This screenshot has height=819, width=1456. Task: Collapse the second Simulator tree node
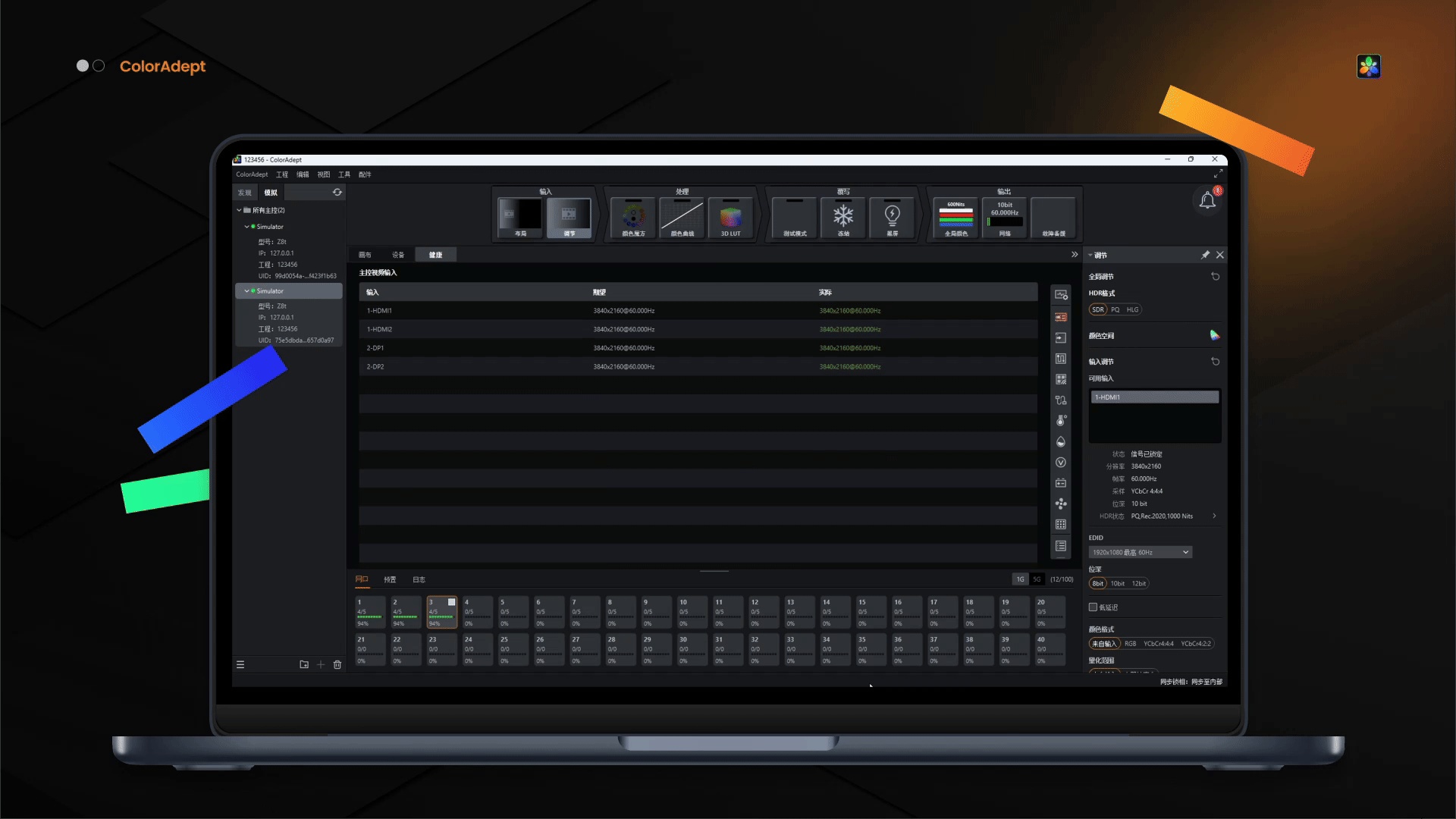246,291
